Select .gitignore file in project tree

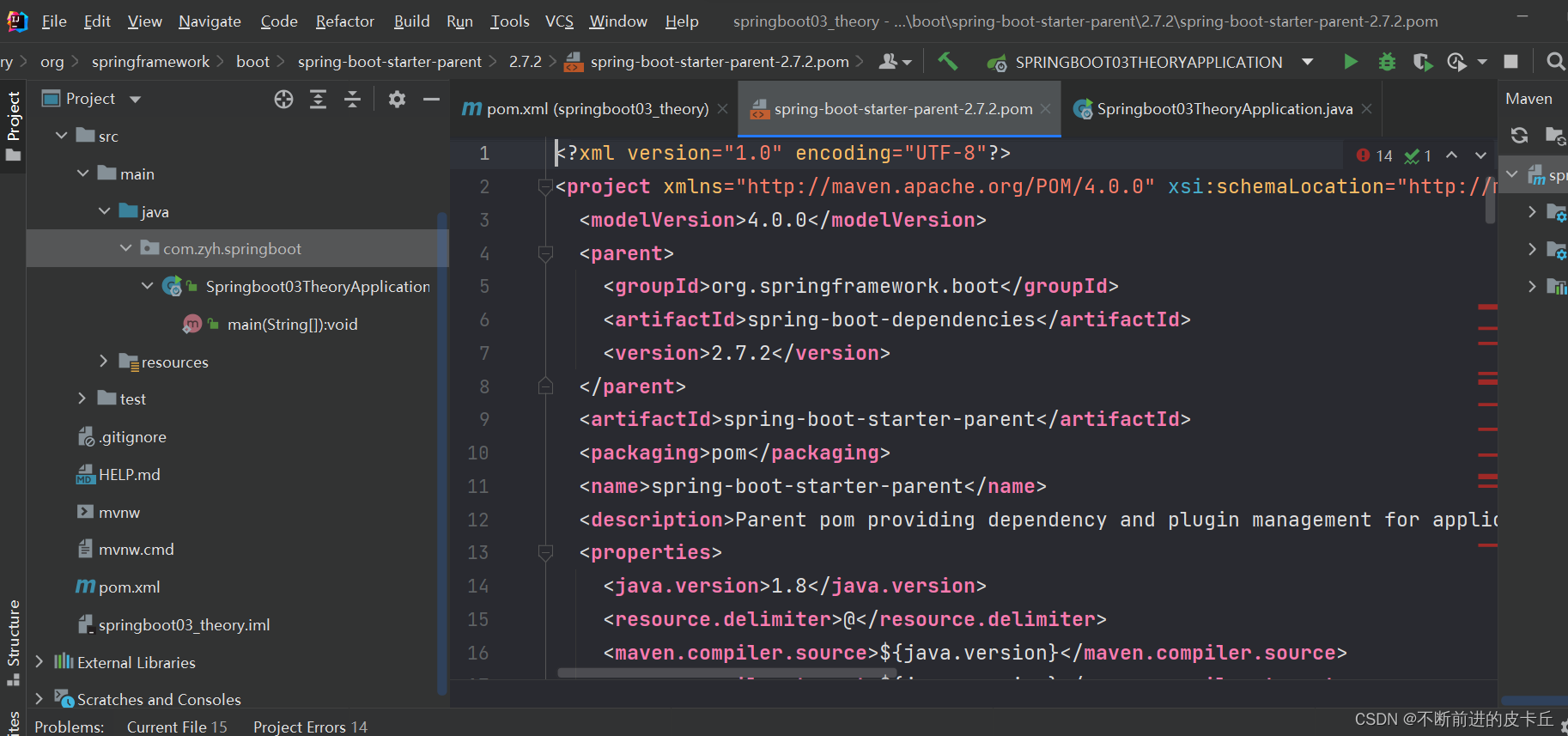tap(132, 437)
